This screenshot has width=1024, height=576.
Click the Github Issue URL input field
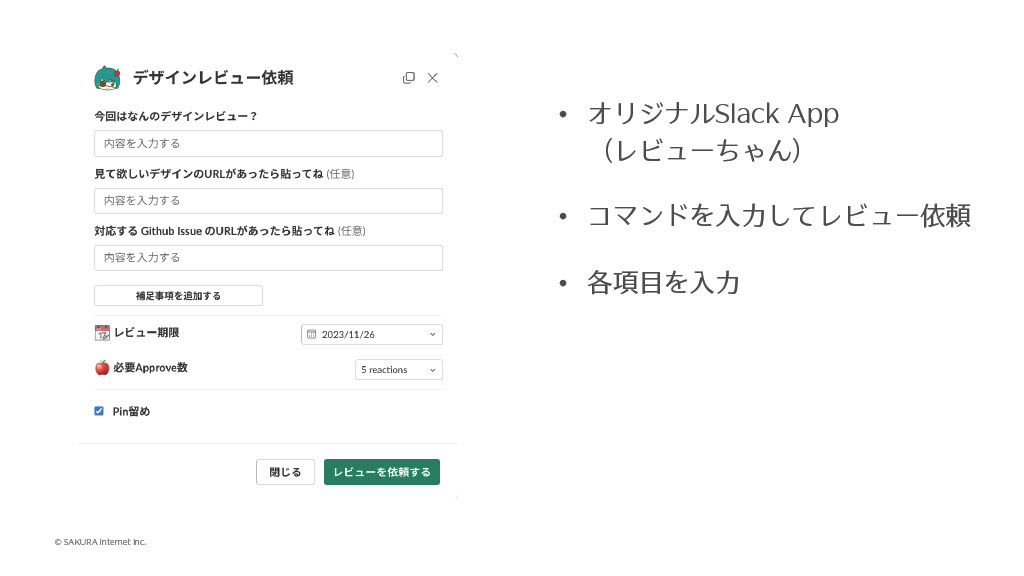tap(268, 258)
